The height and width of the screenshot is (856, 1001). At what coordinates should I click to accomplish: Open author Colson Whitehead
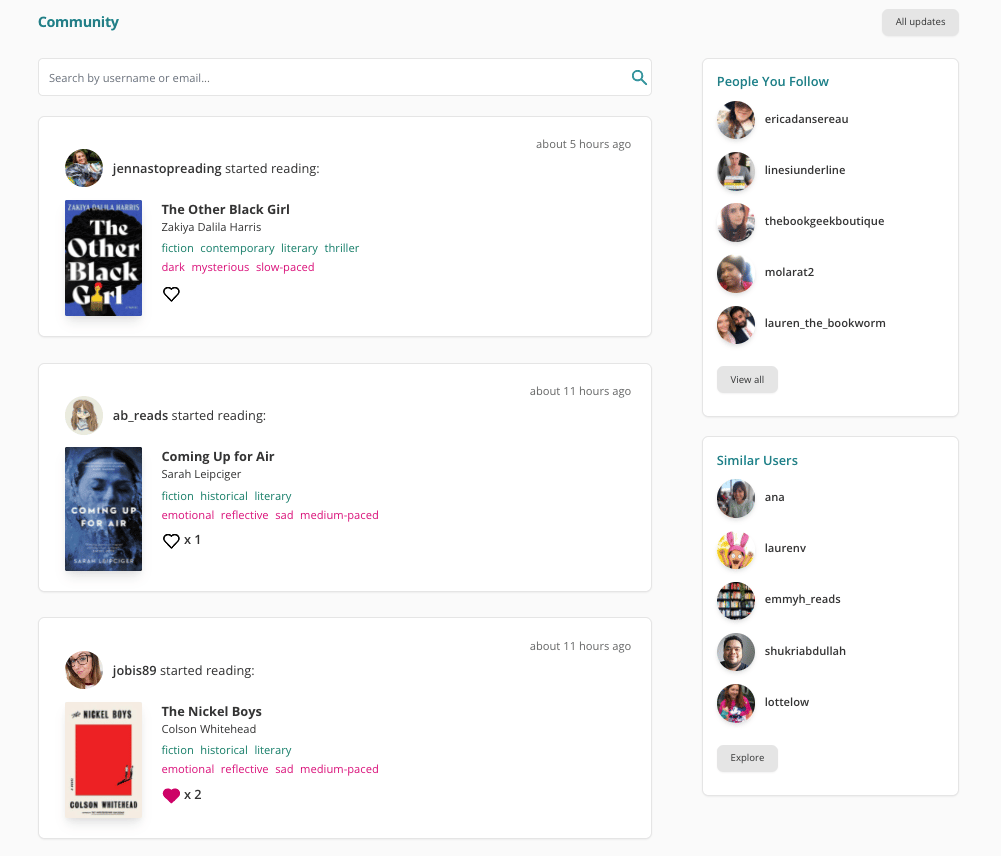tap(209, 729)
